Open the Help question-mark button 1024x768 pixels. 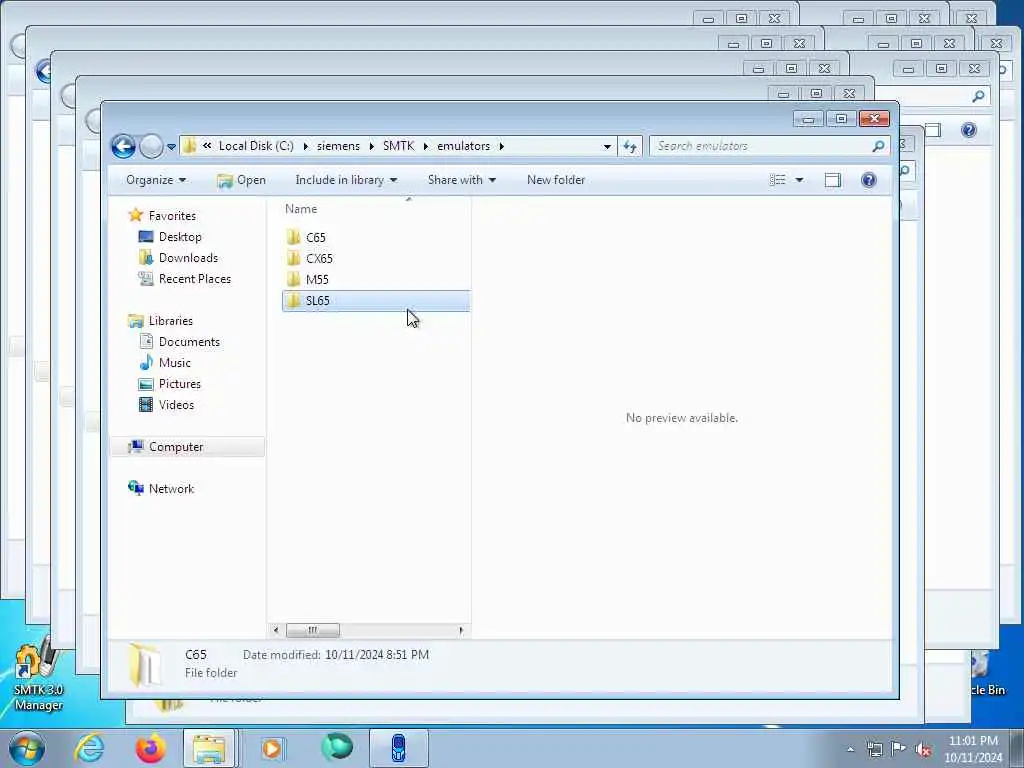(x=869, y=180)
